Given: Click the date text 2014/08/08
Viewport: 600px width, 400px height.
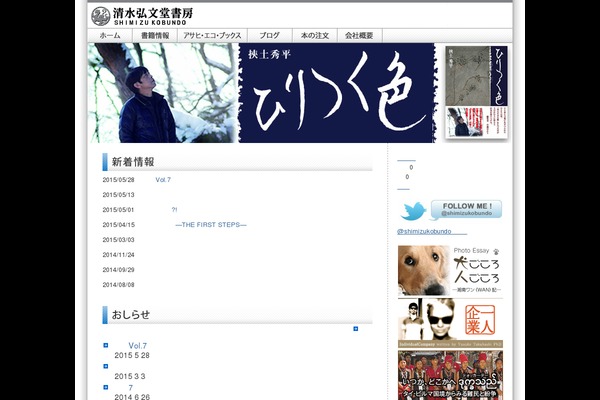Looking at the screenshot, I should coord(119,285).
